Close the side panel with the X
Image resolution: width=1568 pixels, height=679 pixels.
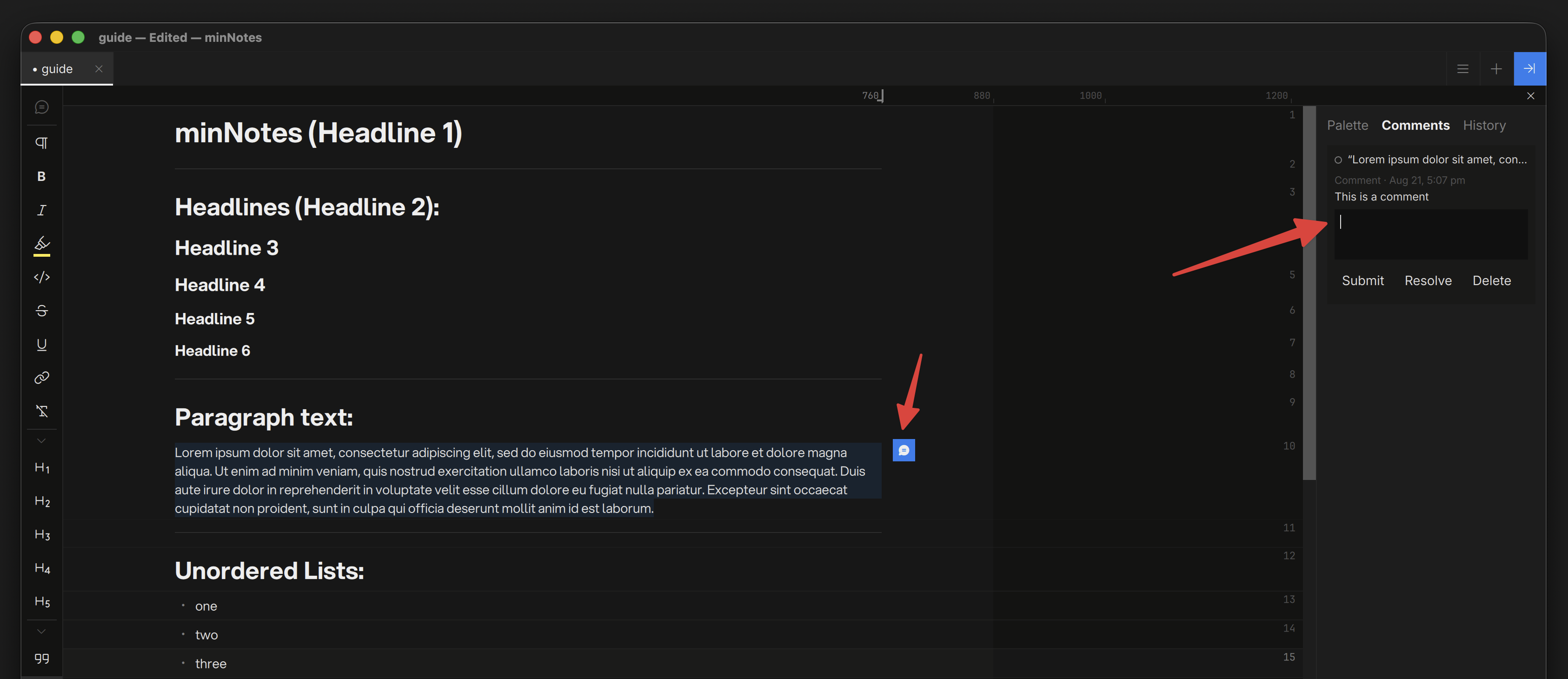(x=1530, y=96)
